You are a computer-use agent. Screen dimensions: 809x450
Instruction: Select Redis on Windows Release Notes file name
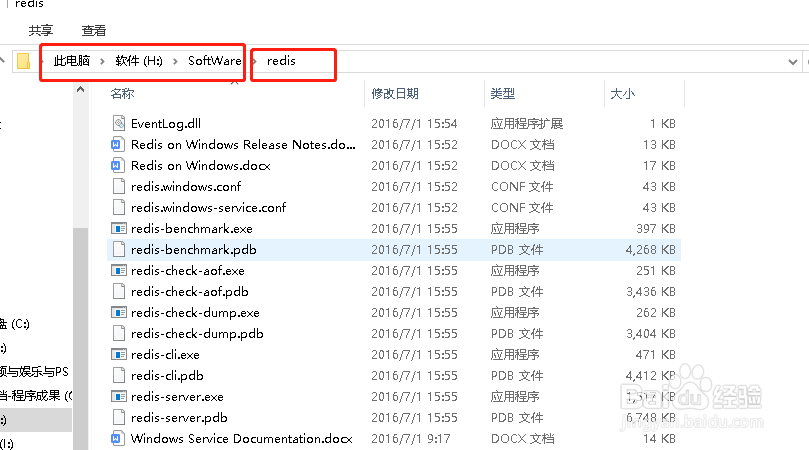243,144
